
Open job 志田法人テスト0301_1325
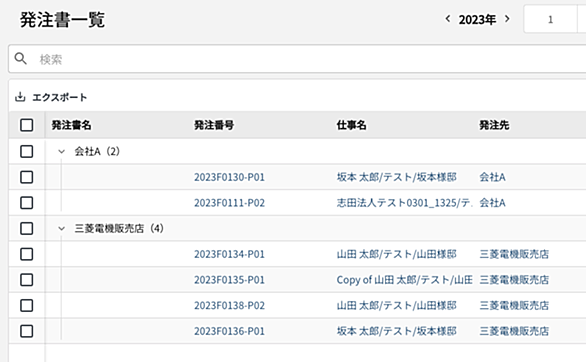[x=404, y=203]
